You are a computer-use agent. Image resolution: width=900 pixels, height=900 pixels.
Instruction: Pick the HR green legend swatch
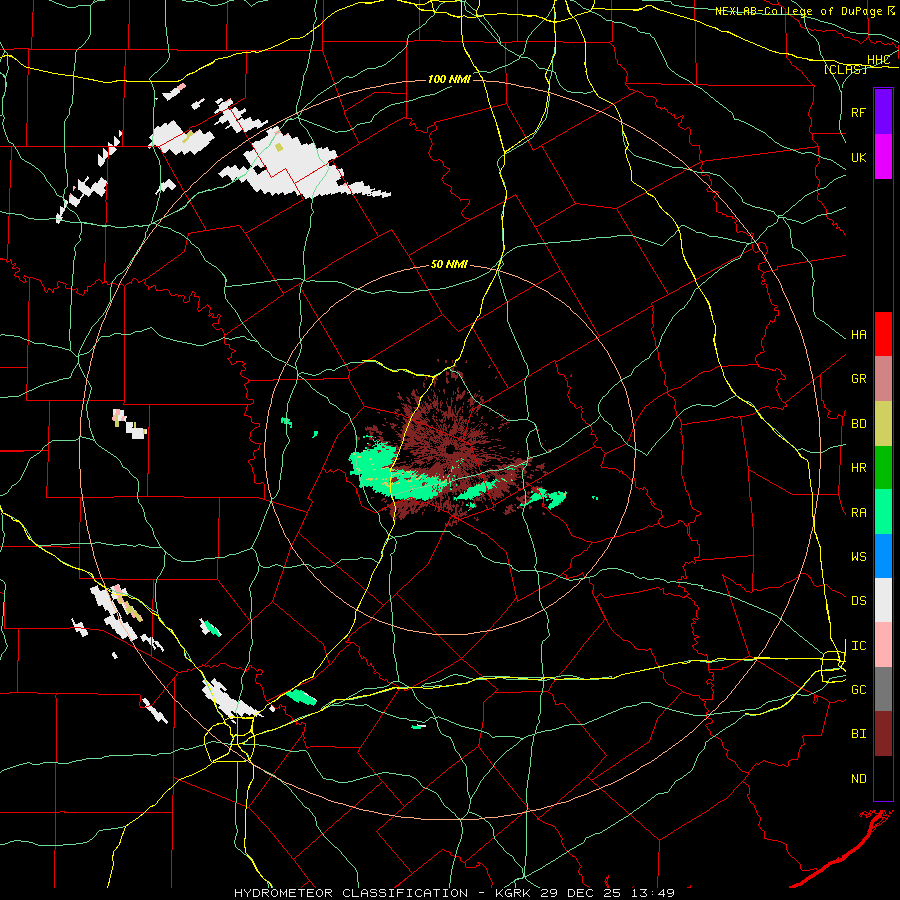(883, 467)
